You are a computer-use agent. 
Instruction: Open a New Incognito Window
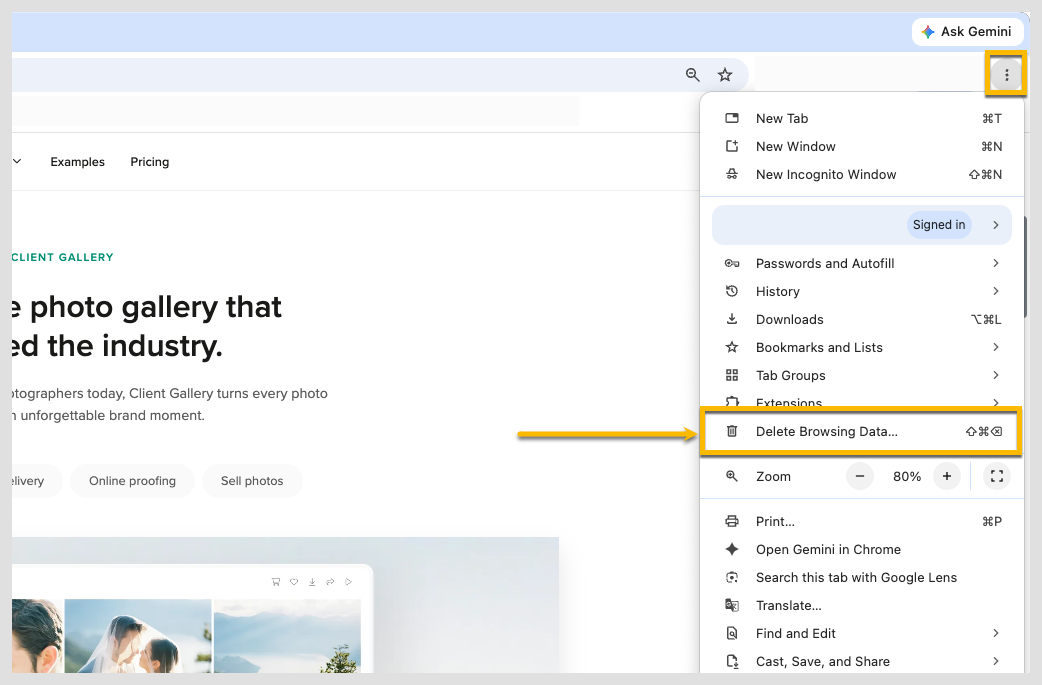(862, 175)
